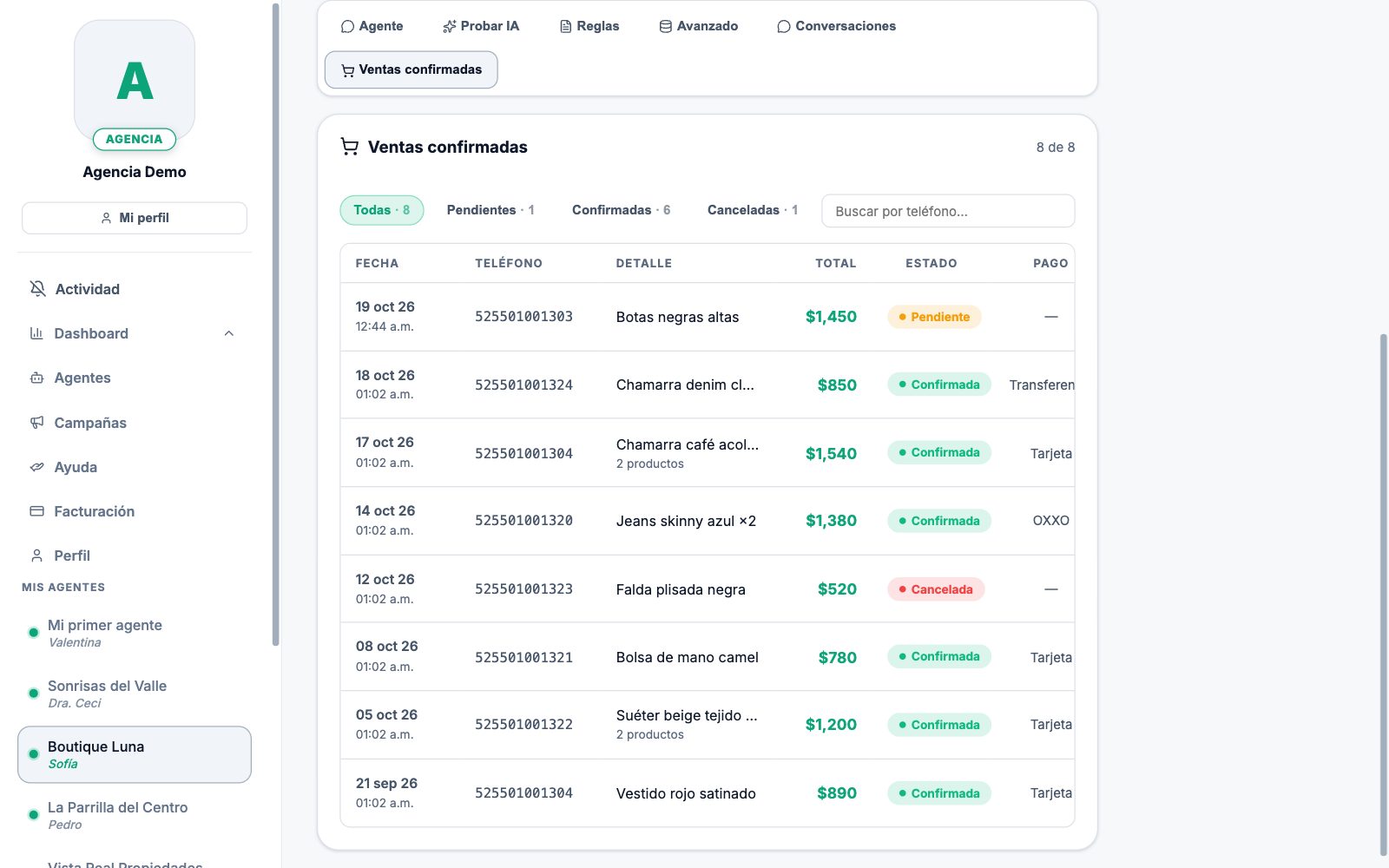Switch to the Avanzado tab

(699, 26)
